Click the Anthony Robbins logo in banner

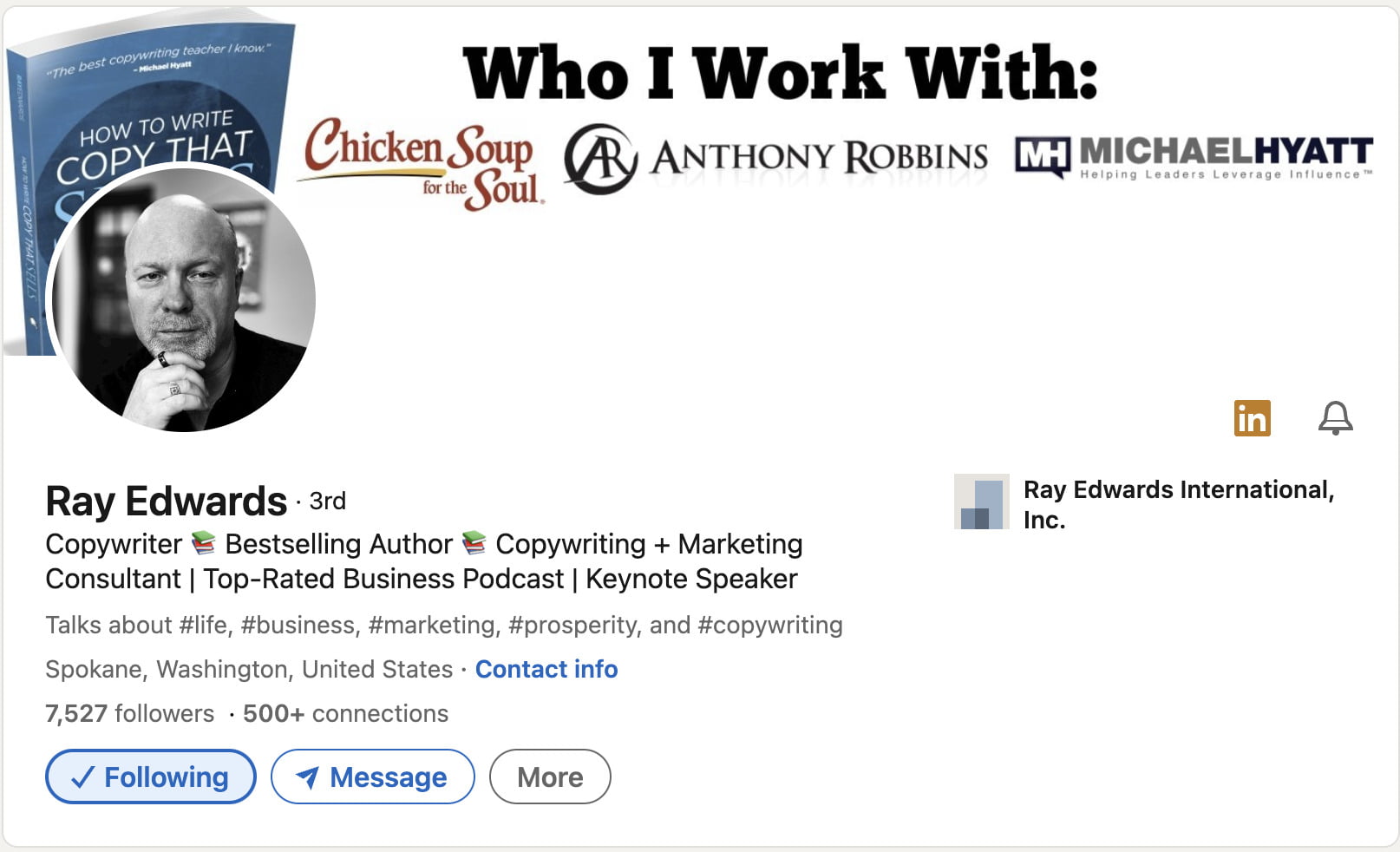(x=775, y=158)
